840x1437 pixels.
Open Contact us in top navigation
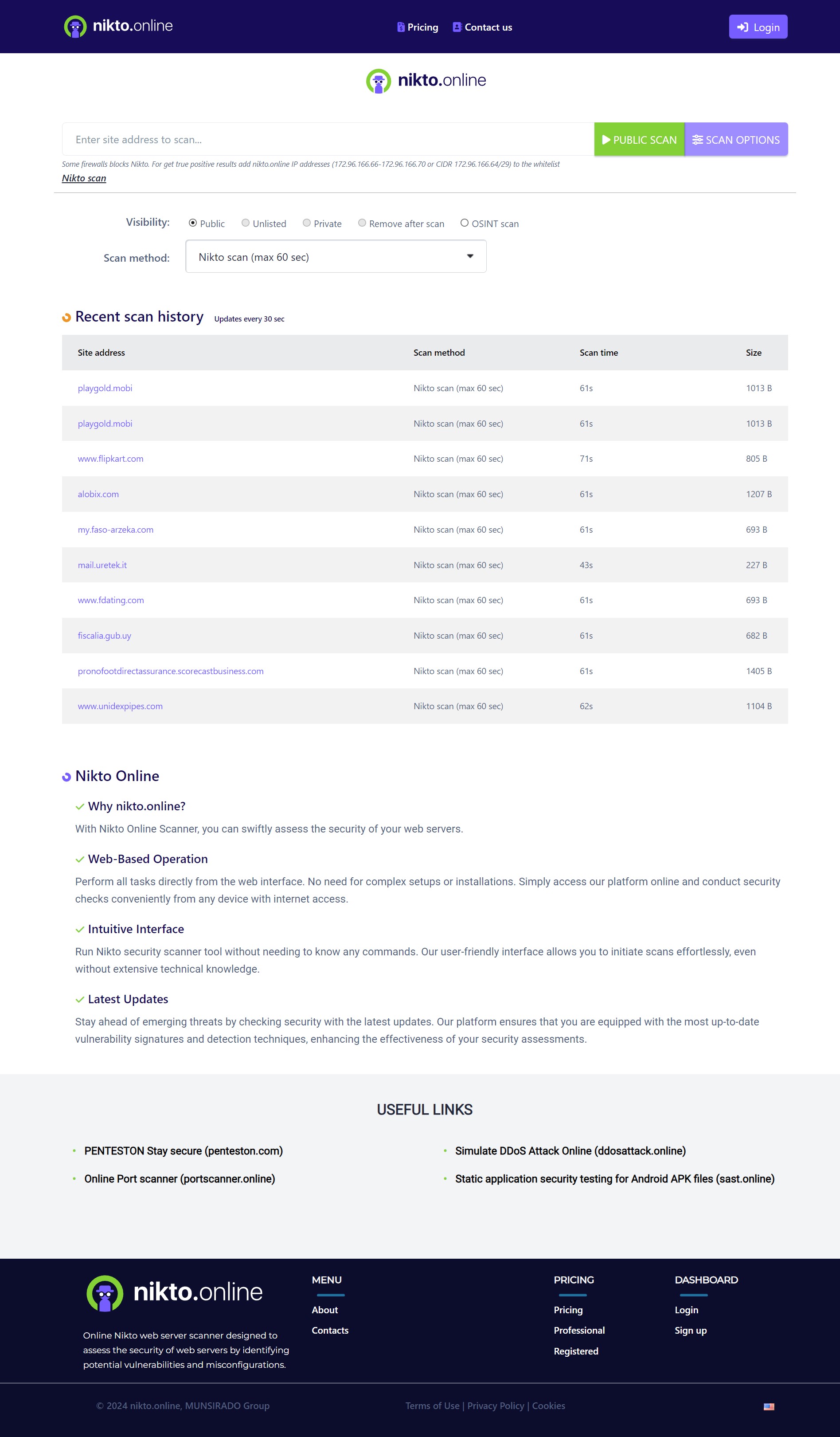point(482,27)
